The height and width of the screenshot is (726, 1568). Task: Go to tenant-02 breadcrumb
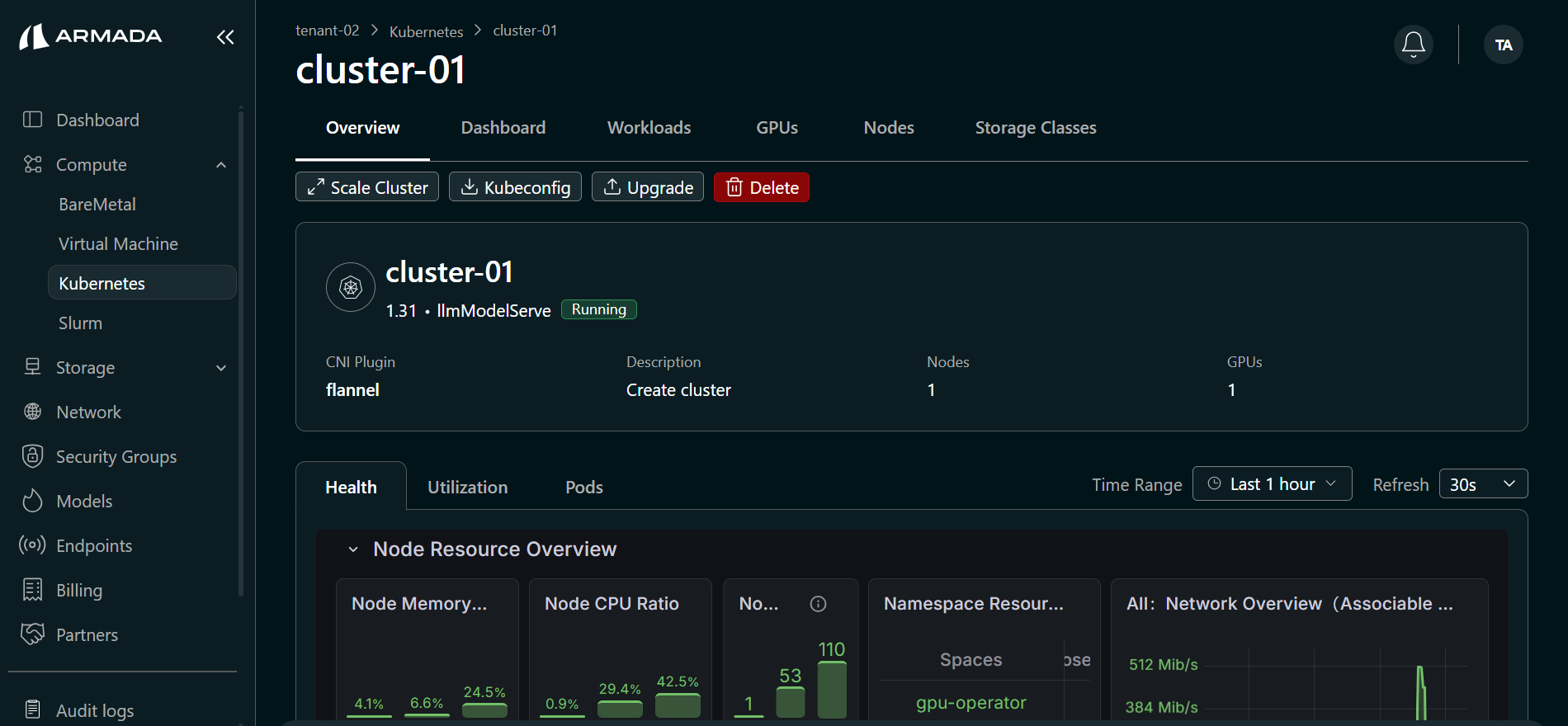pyautogui.click(x=327, y=31)
